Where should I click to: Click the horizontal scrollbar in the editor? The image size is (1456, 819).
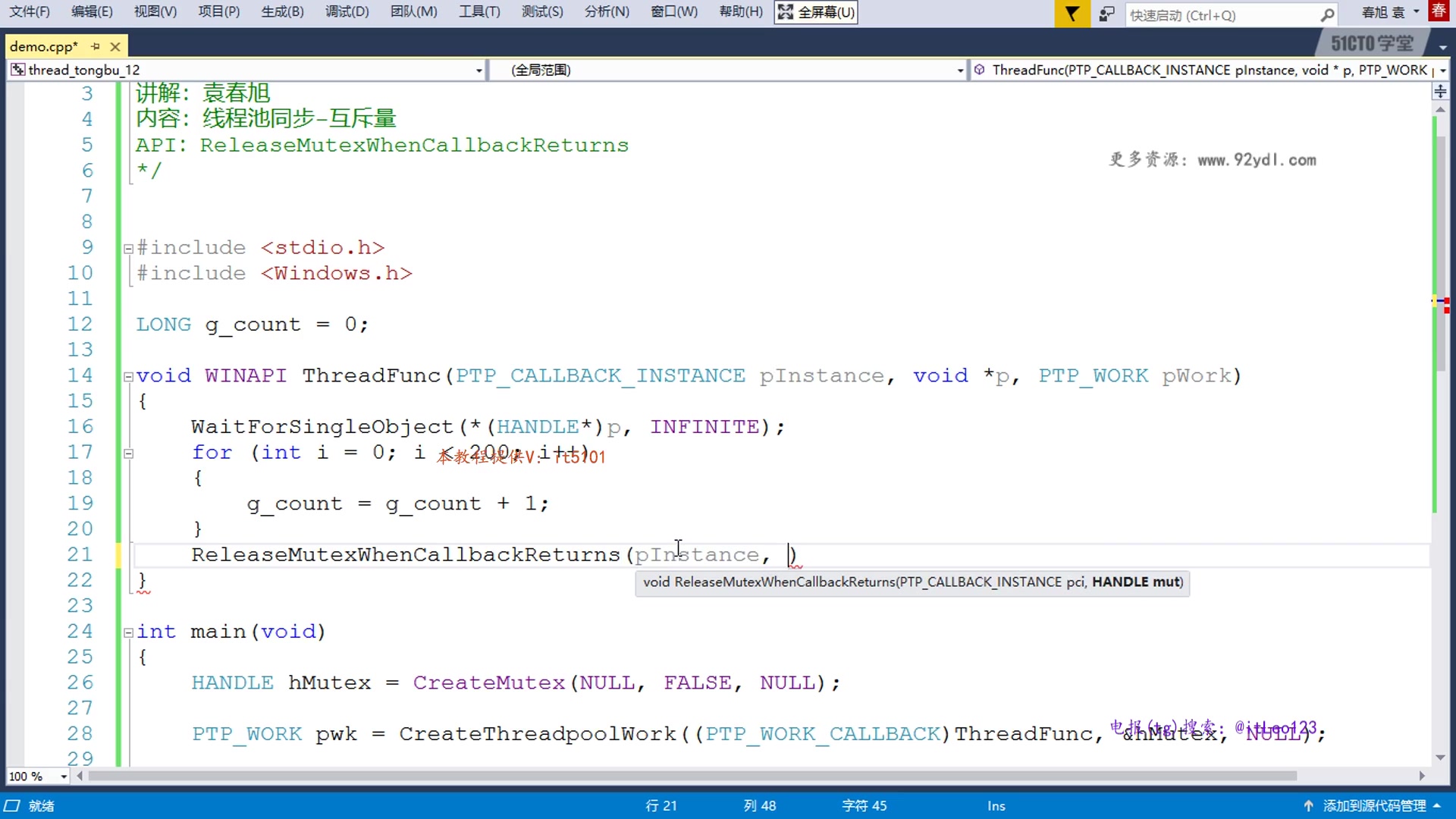pyautogui.click(x=692, y=776)
